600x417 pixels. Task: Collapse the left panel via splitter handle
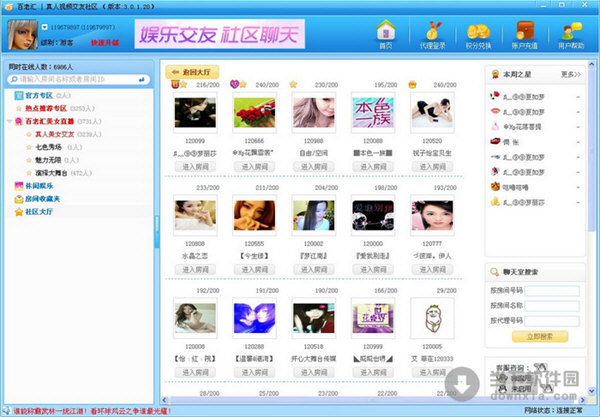(x=157, y=231)
